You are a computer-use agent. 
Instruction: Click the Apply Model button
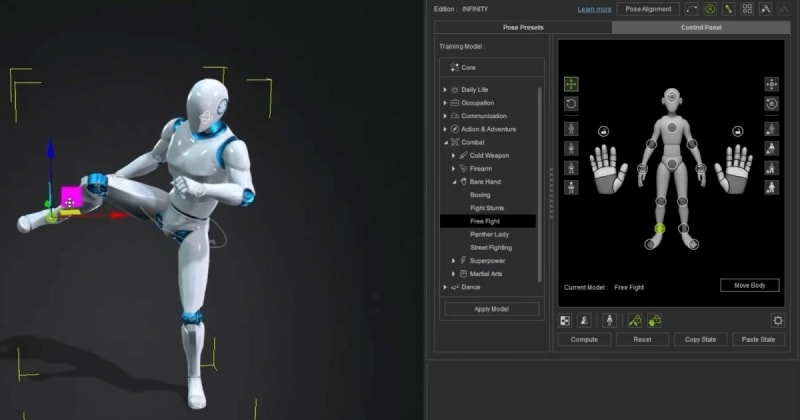[x=491, y=309]
